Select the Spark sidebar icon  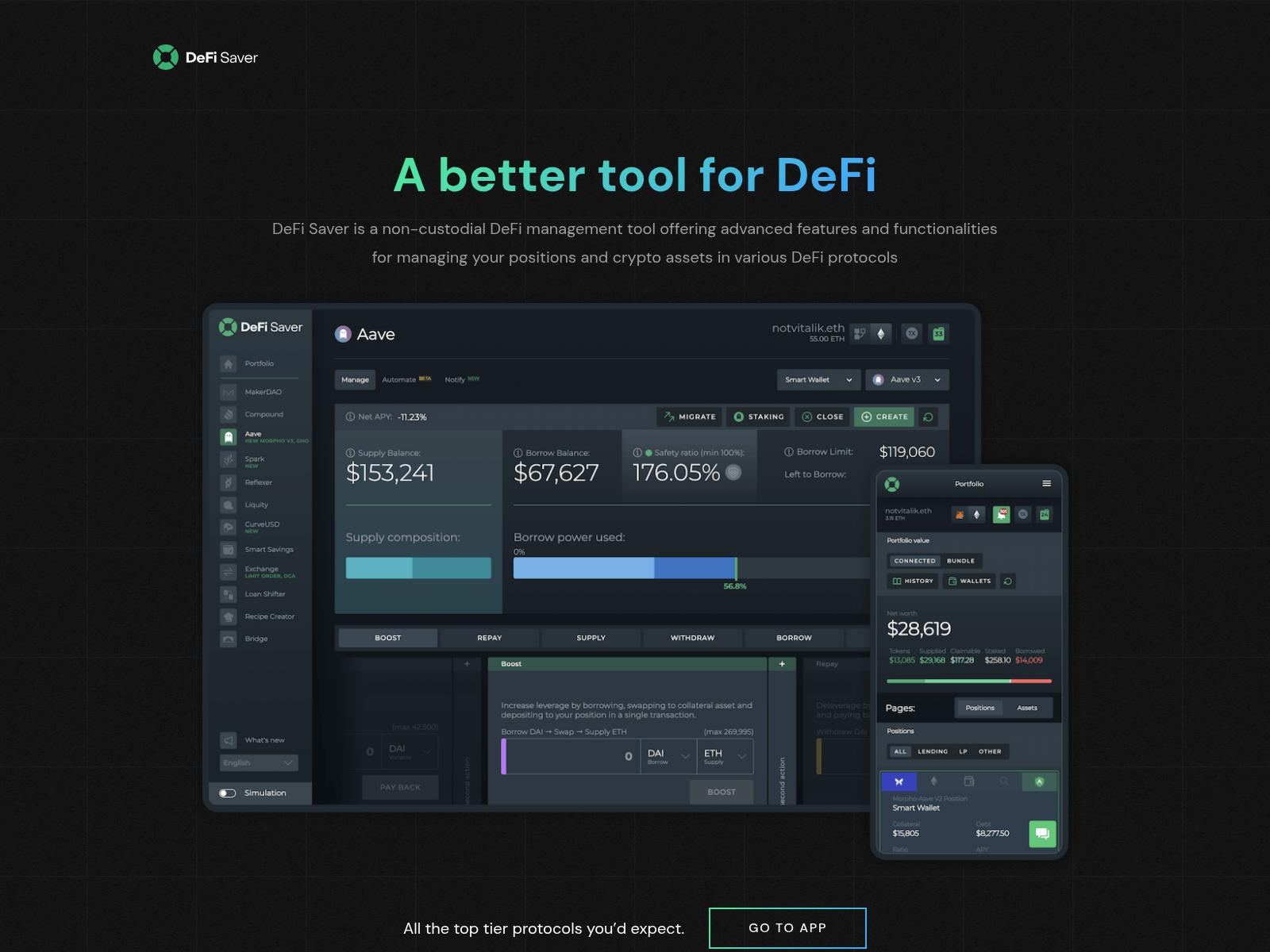(229, 459)
